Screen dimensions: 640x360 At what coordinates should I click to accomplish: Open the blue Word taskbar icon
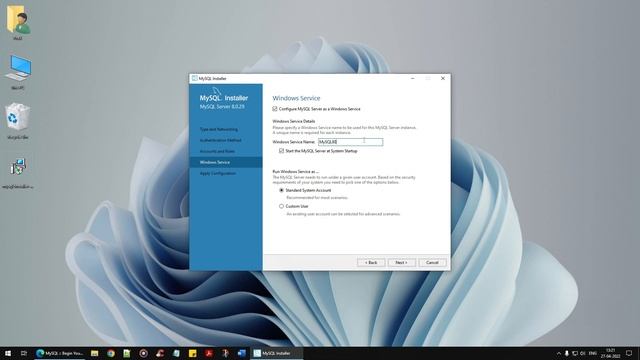click(242, 353)
